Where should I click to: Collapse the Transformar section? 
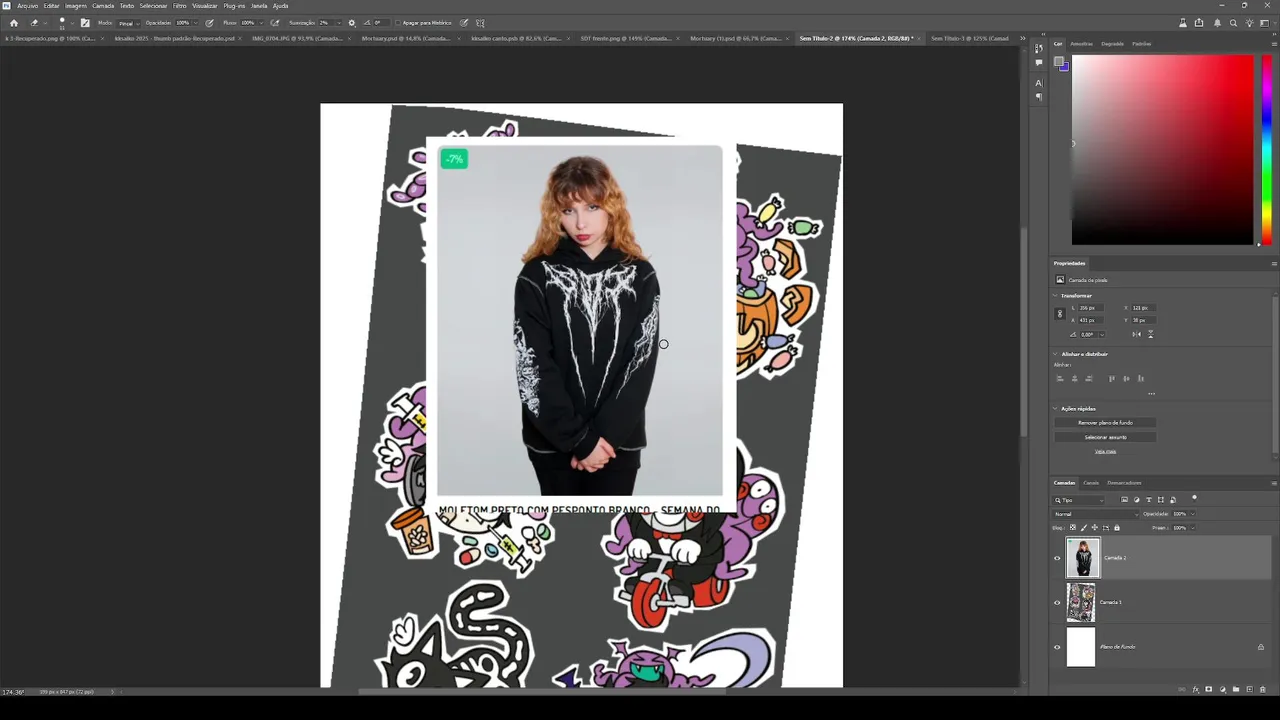pos(1055,296)
